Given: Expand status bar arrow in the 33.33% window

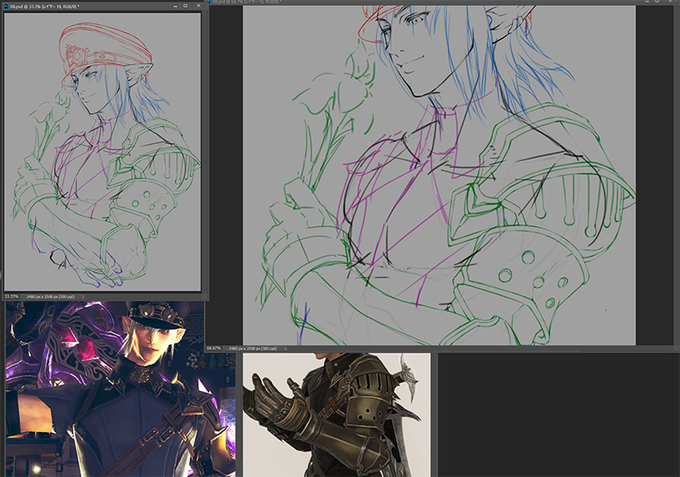Looking at the screenshot, I should pos(82,297).
